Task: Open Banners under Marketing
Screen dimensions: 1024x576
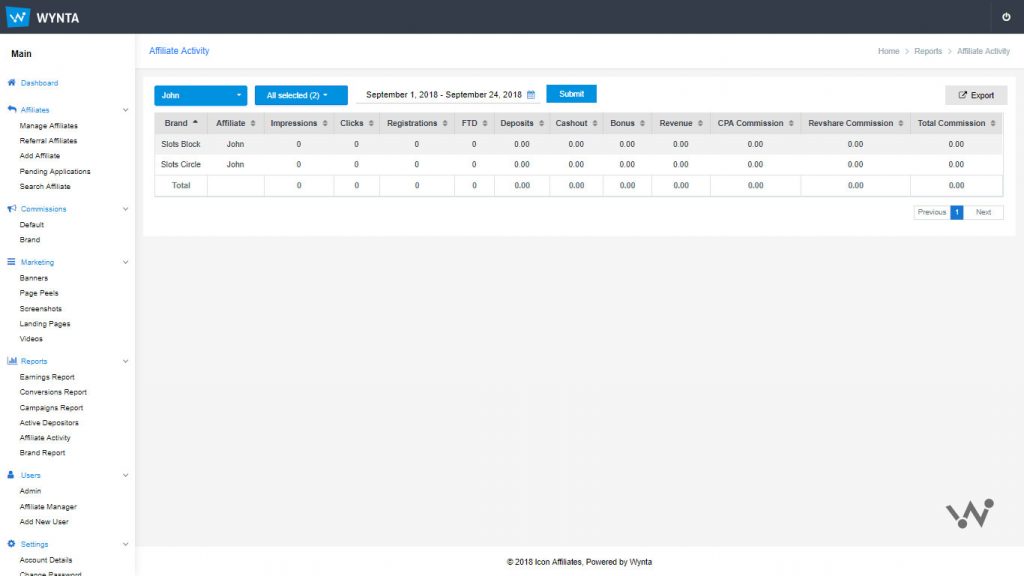Action: pos(33,278)
